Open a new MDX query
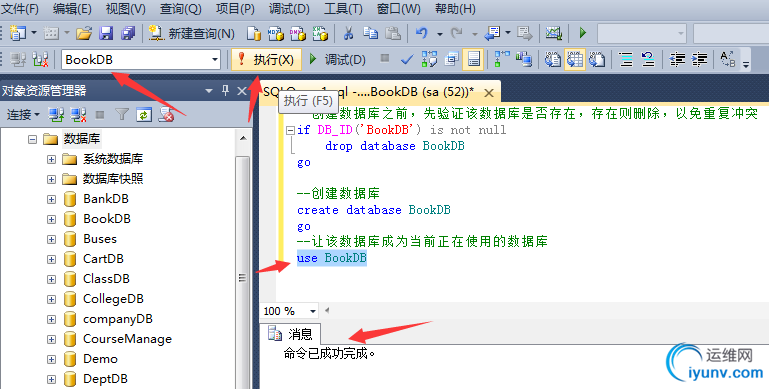 click(276, 33)
